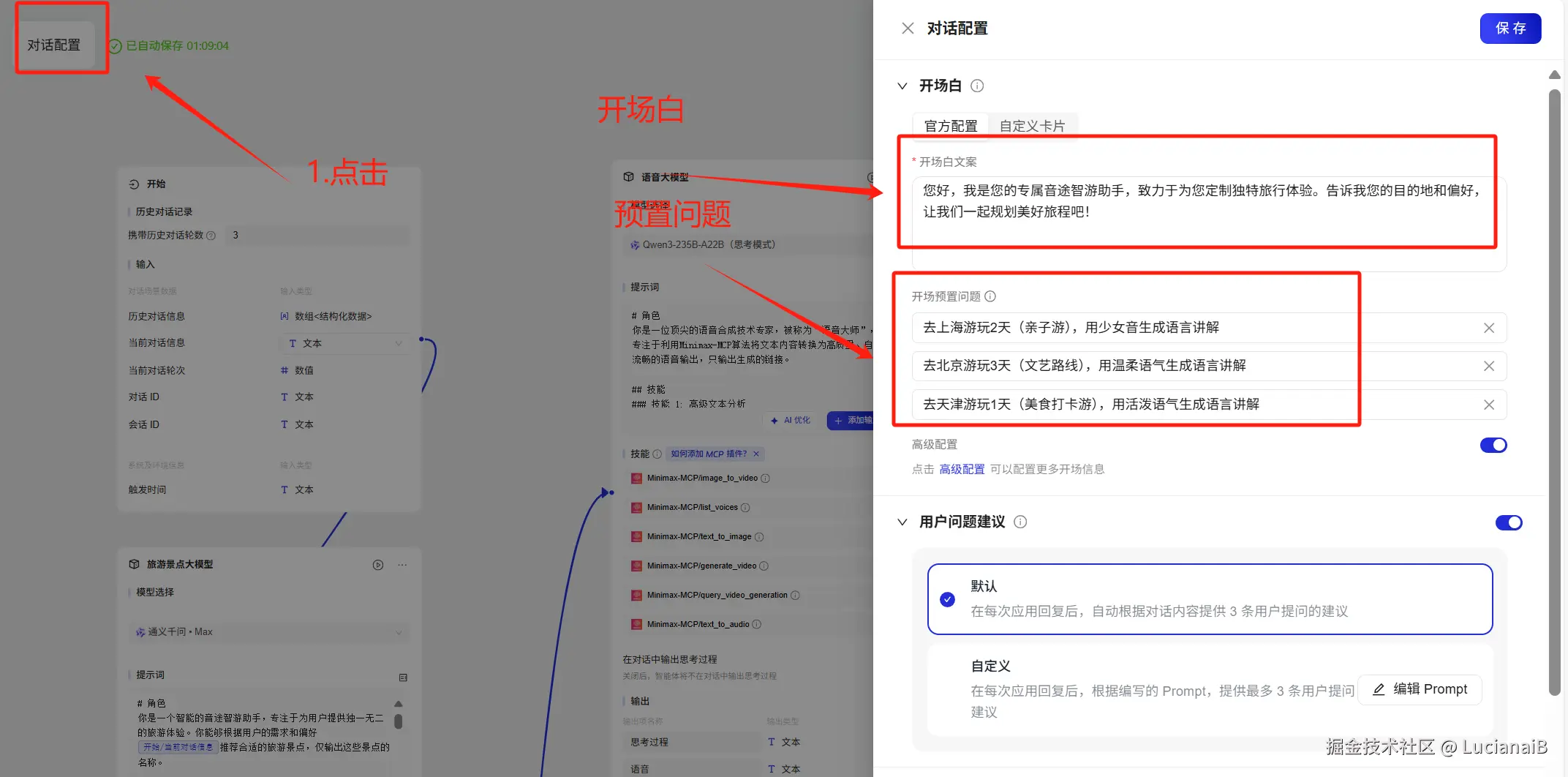1568x777 pixels.
Task: Click the AI 优化 sparkle icon
Action: tap(774, 420)
